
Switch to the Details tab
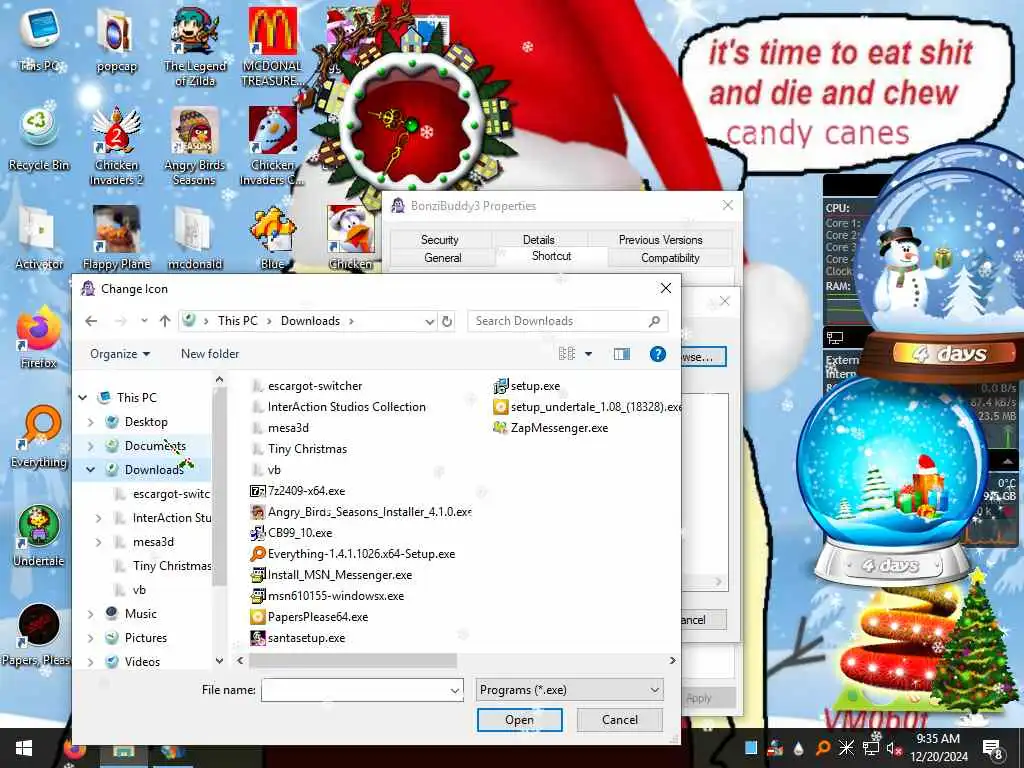[539, 240]
